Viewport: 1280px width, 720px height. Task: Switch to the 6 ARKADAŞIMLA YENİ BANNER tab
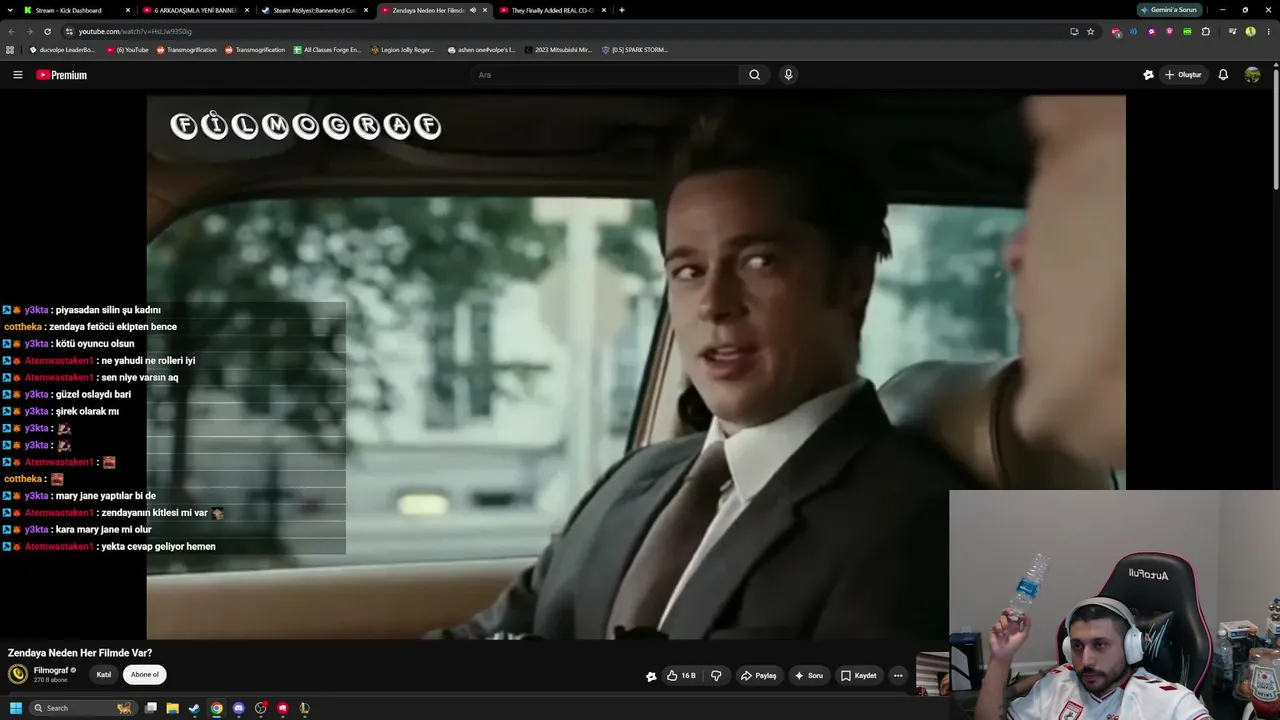click(x=195, y=10)
